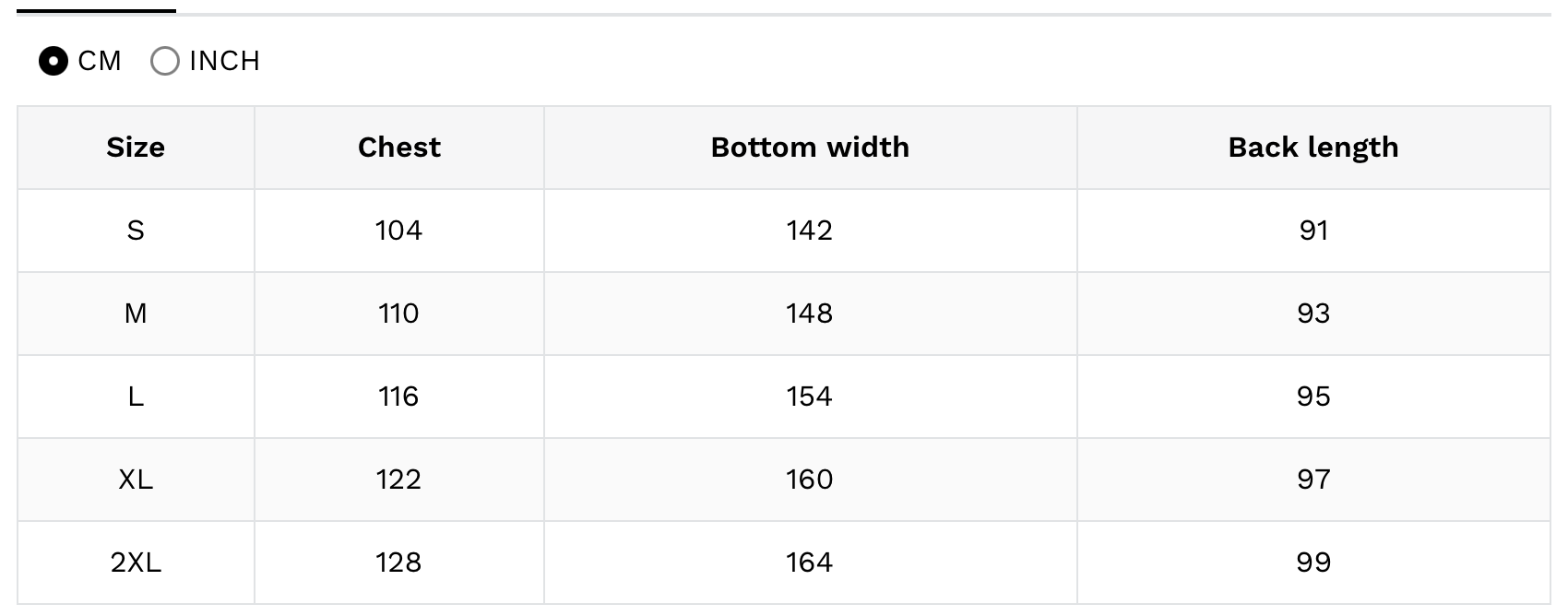Screen dimensions: 1568x616
Task: Click chest value 128 for 2XL
Action: coord(398,563)
